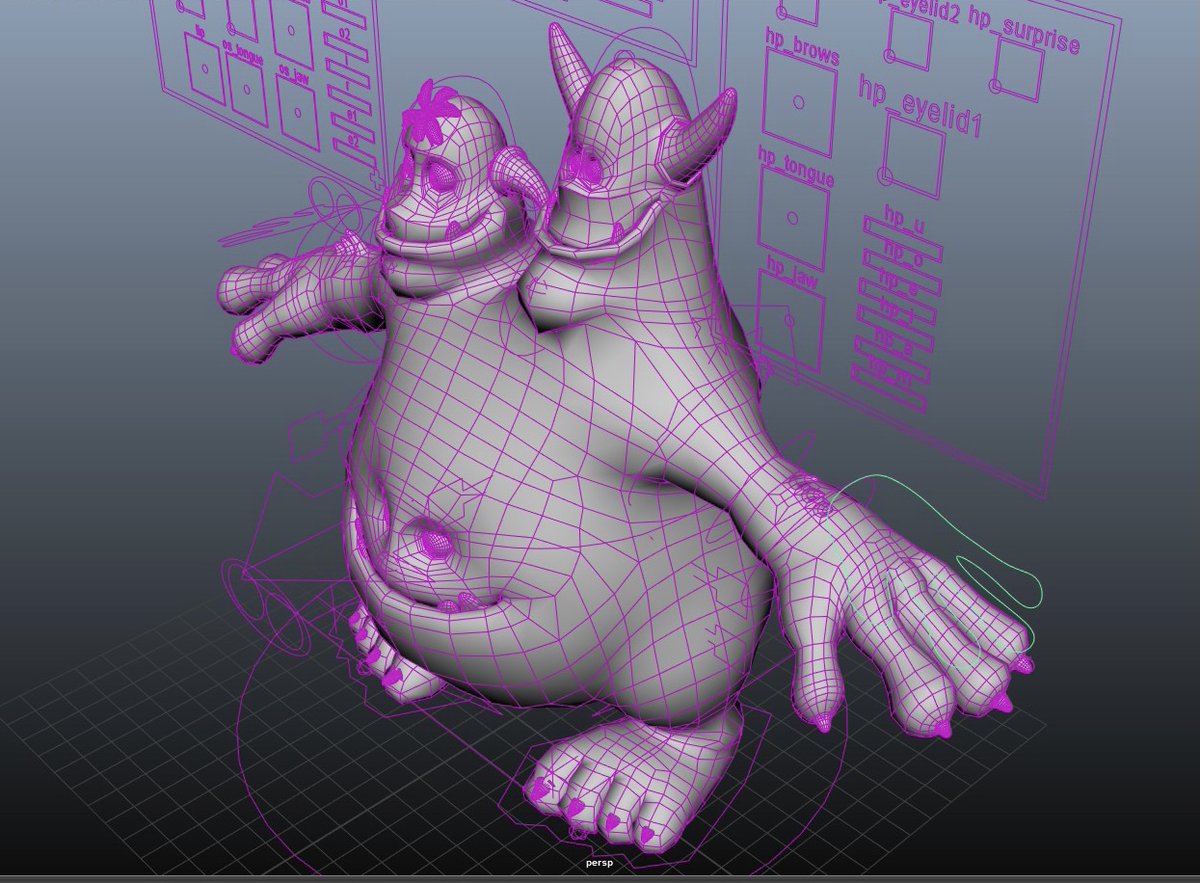Click the hp_brows label text
Screen dimensions: 1200x883
[x=802, y=47]
